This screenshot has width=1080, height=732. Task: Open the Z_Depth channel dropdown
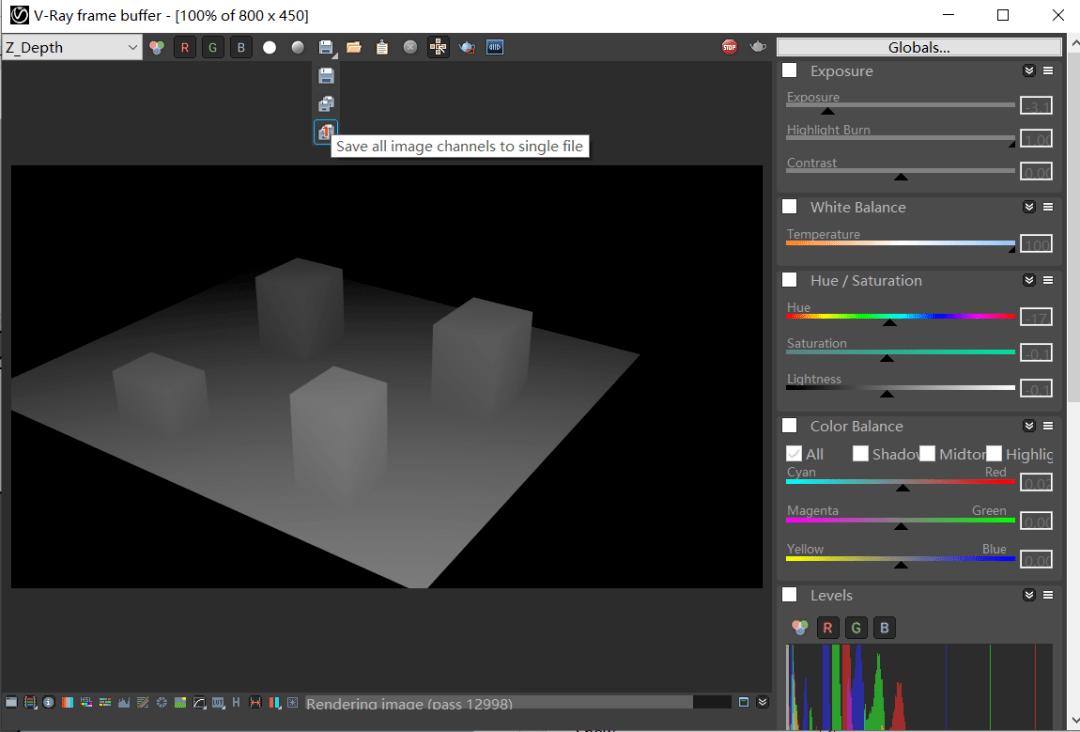72,47
